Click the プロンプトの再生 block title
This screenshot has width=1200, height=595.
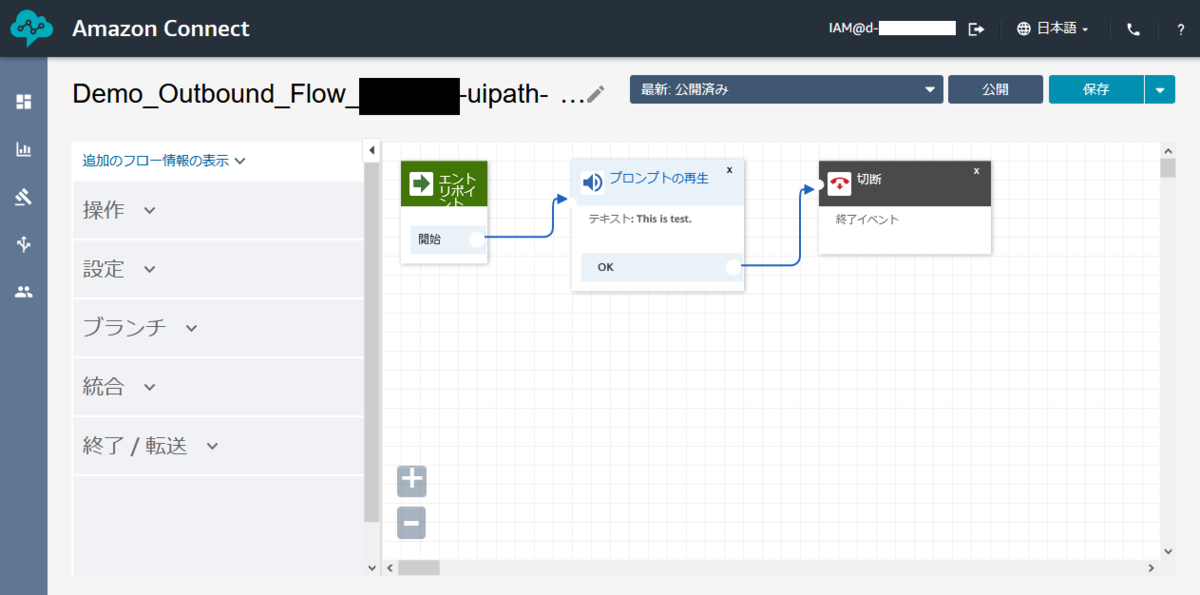click(x=659, y=178)
